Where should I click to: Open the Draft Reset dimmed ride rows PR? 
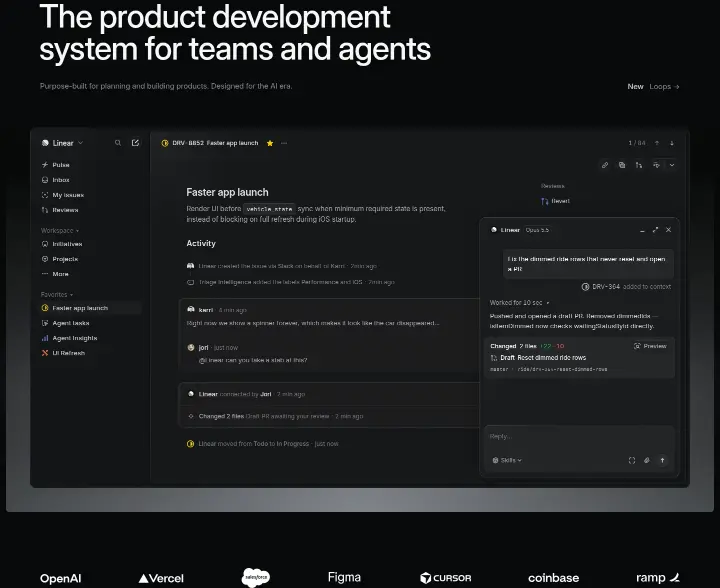click(x=538, y=358)
